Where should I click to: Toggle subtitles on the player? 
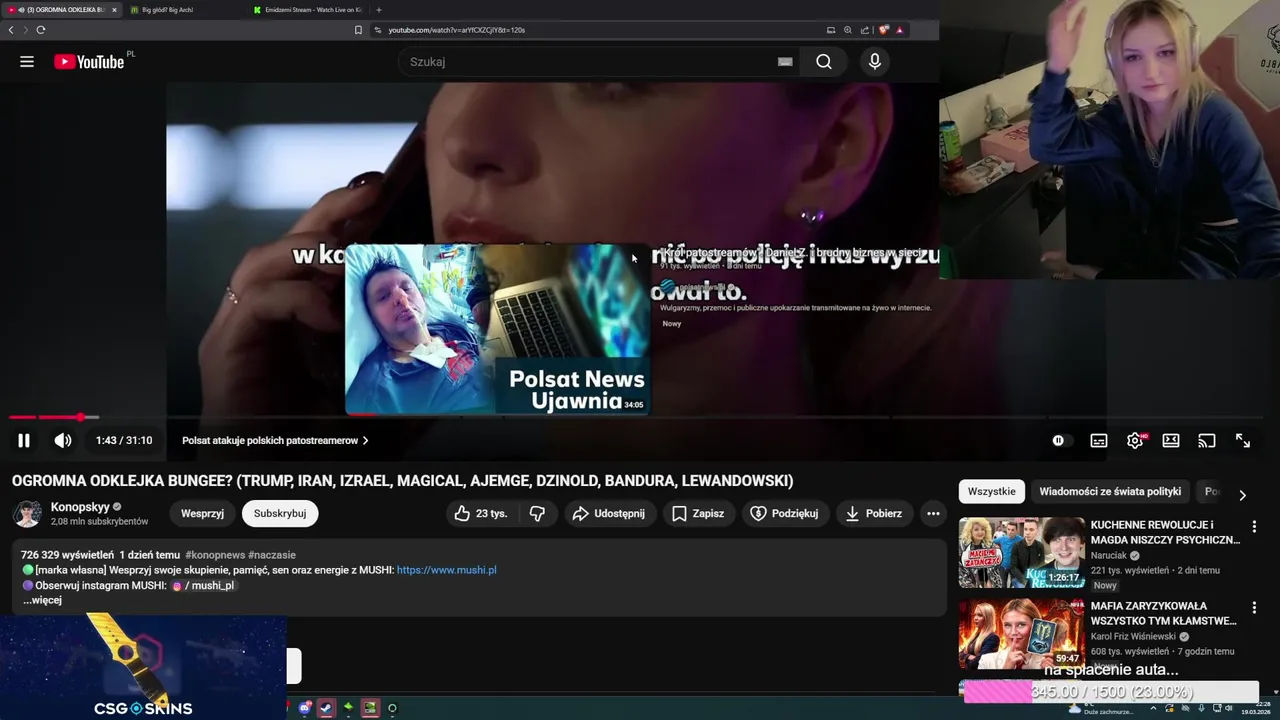[x=1099, y=440]
